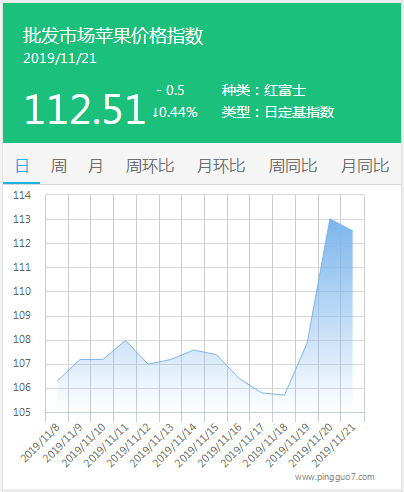Screen dimensions: 404x492
Task: Open the 月同比 tab
Action: click(x=365, y=166)
